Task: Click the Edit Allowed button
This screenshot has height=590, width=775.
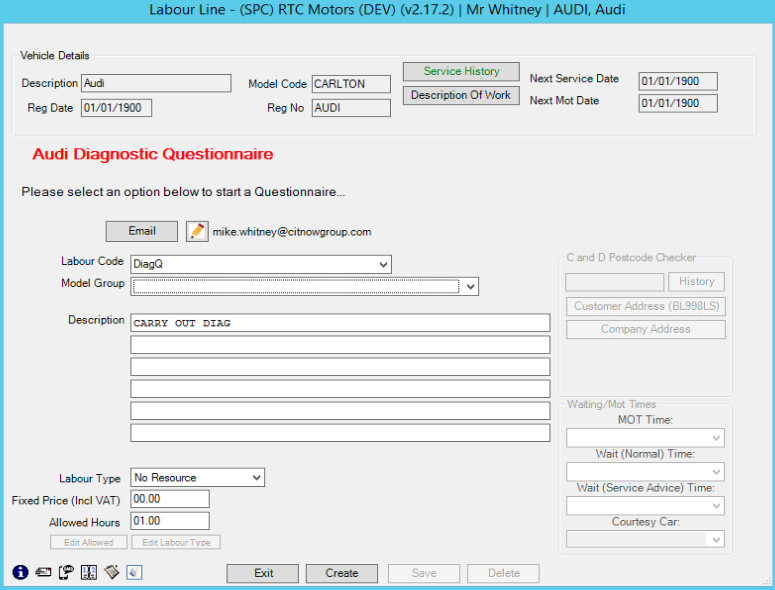Action: 88,542
